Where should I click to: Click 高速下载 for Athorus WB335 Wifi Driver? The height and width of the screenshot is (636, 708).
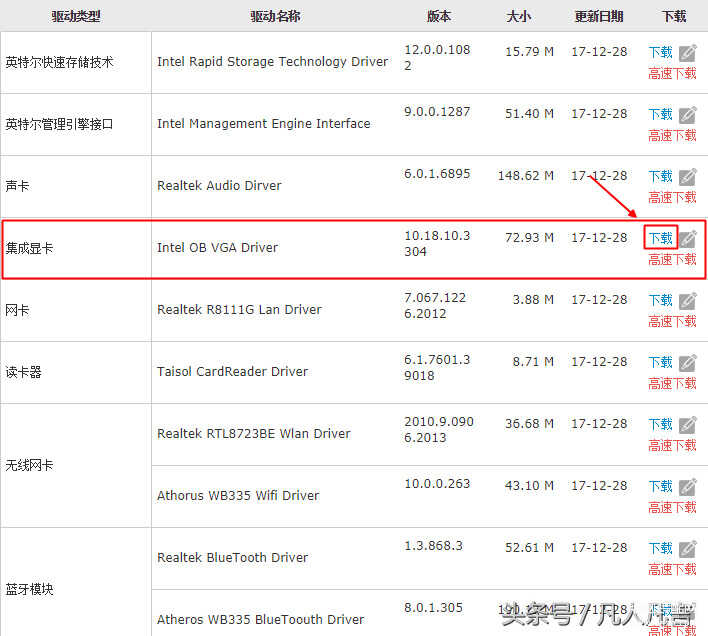click(672, 507)
